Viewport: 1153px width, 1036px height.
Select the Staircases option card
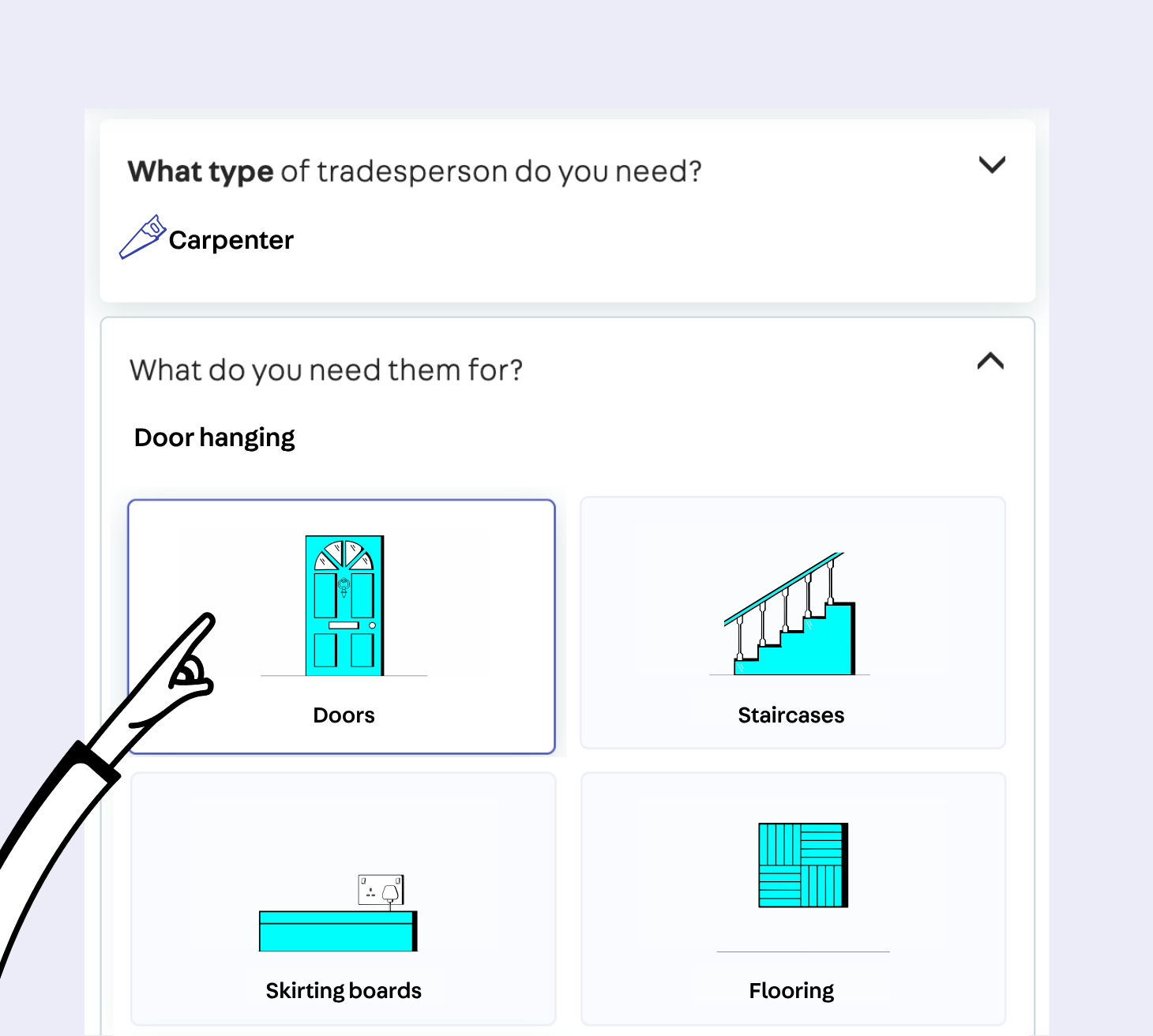point(792,622)
